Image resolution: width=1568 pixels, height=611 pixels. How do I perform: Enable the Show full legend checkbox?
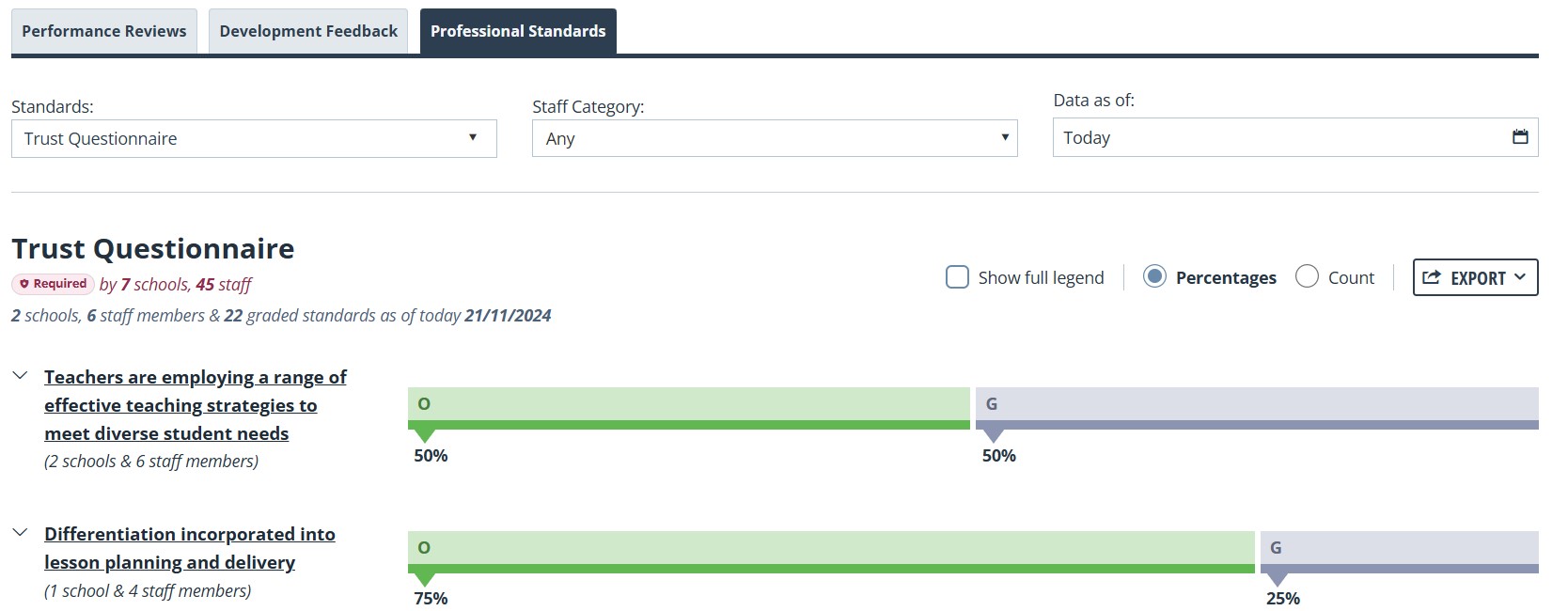pos(957,277)
